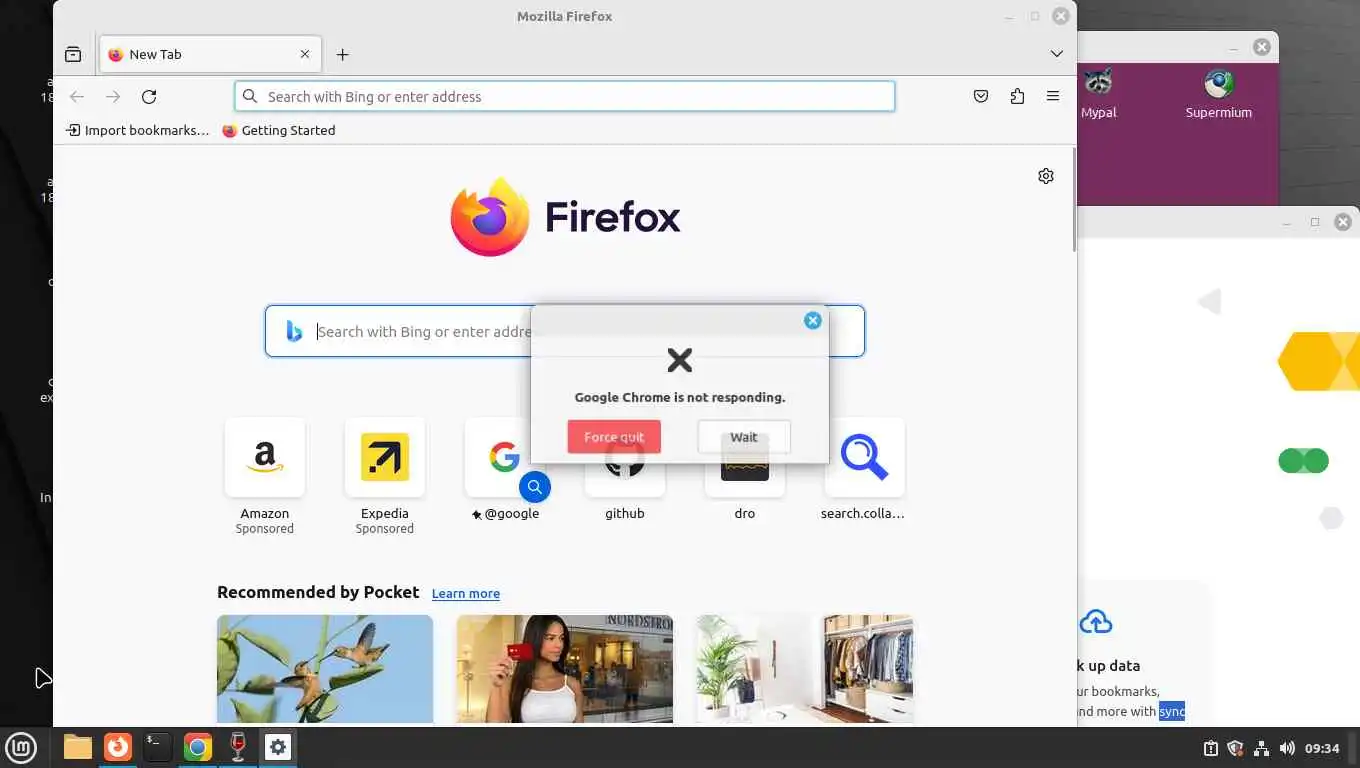Click the cloud backup icon in the background window
Image resolution: width=1360 pixels, height=768 pixels.
click(x=1096, y=622)
